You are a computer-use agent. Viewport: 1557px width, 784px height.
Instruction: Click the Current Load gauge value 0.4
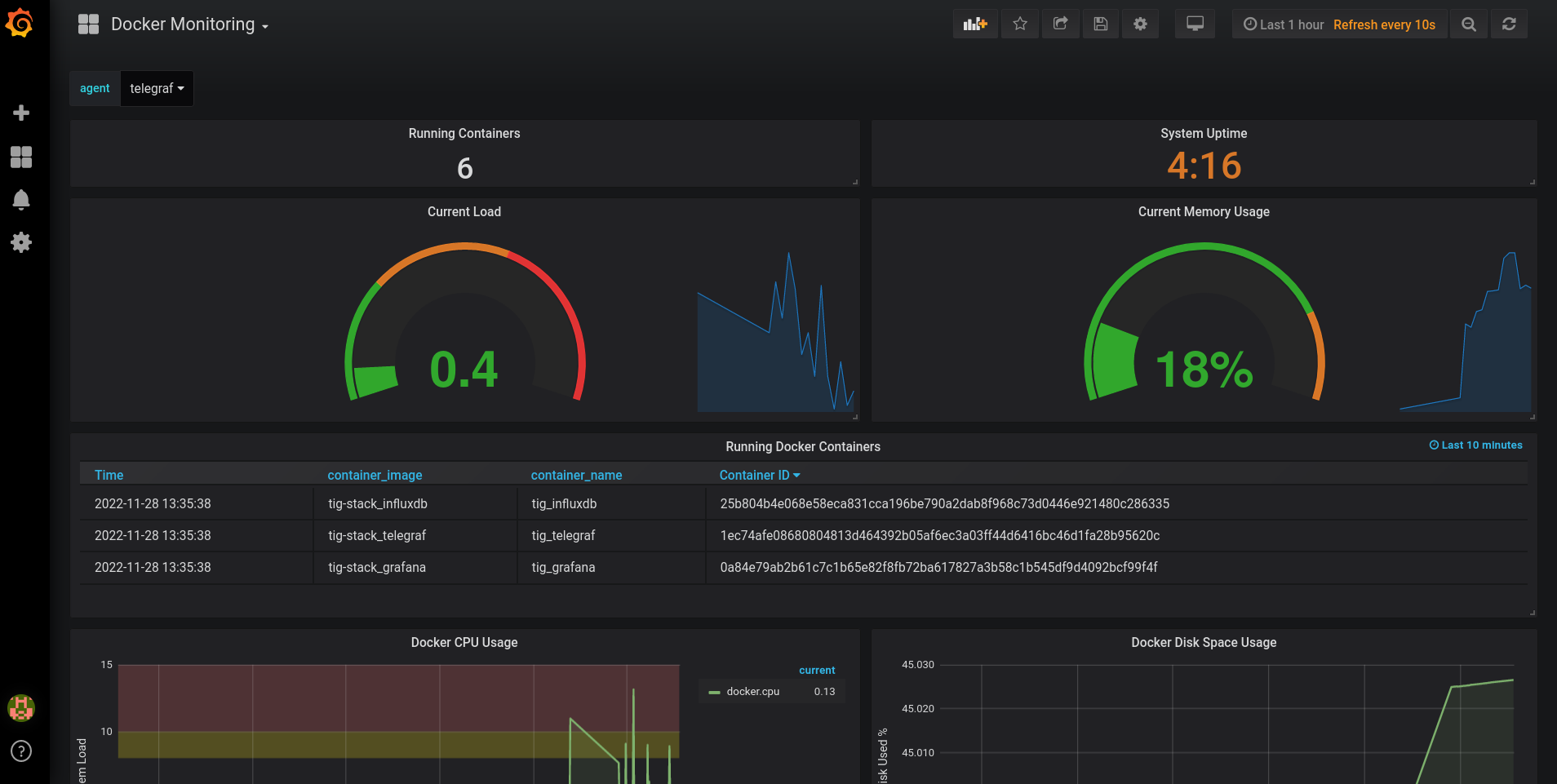[464, 369]
